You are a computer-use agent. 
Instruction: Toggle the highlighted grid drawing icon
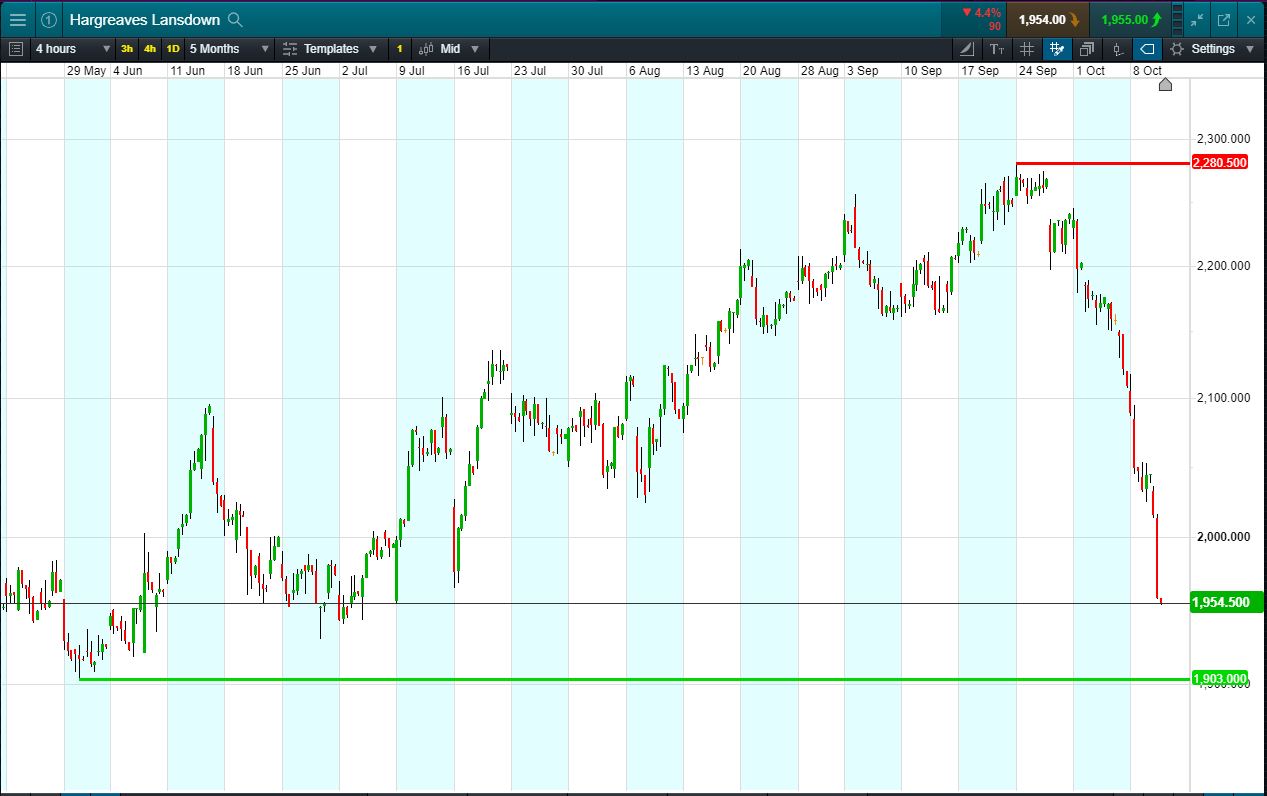pyautogui.click(x=1056, y=48)
